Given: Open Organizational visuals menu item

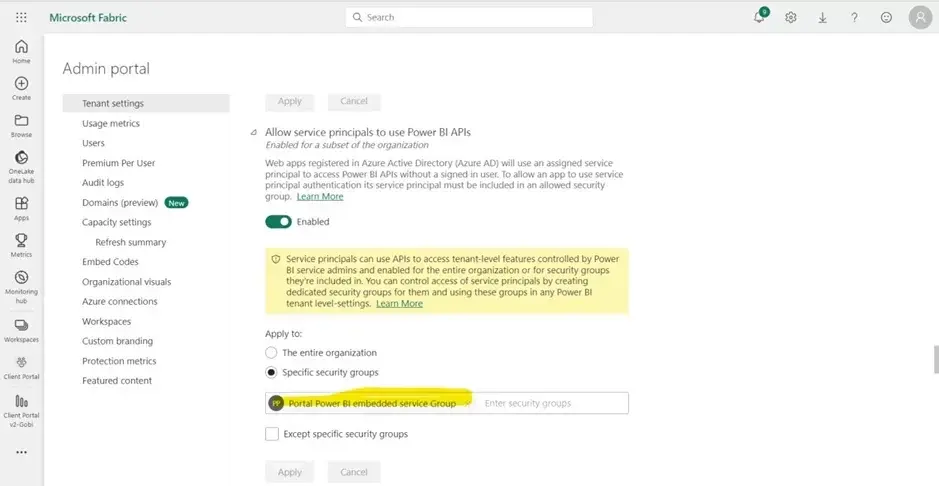Looking at the screenshot, I should pyautogui.click(x=126, y=282).
